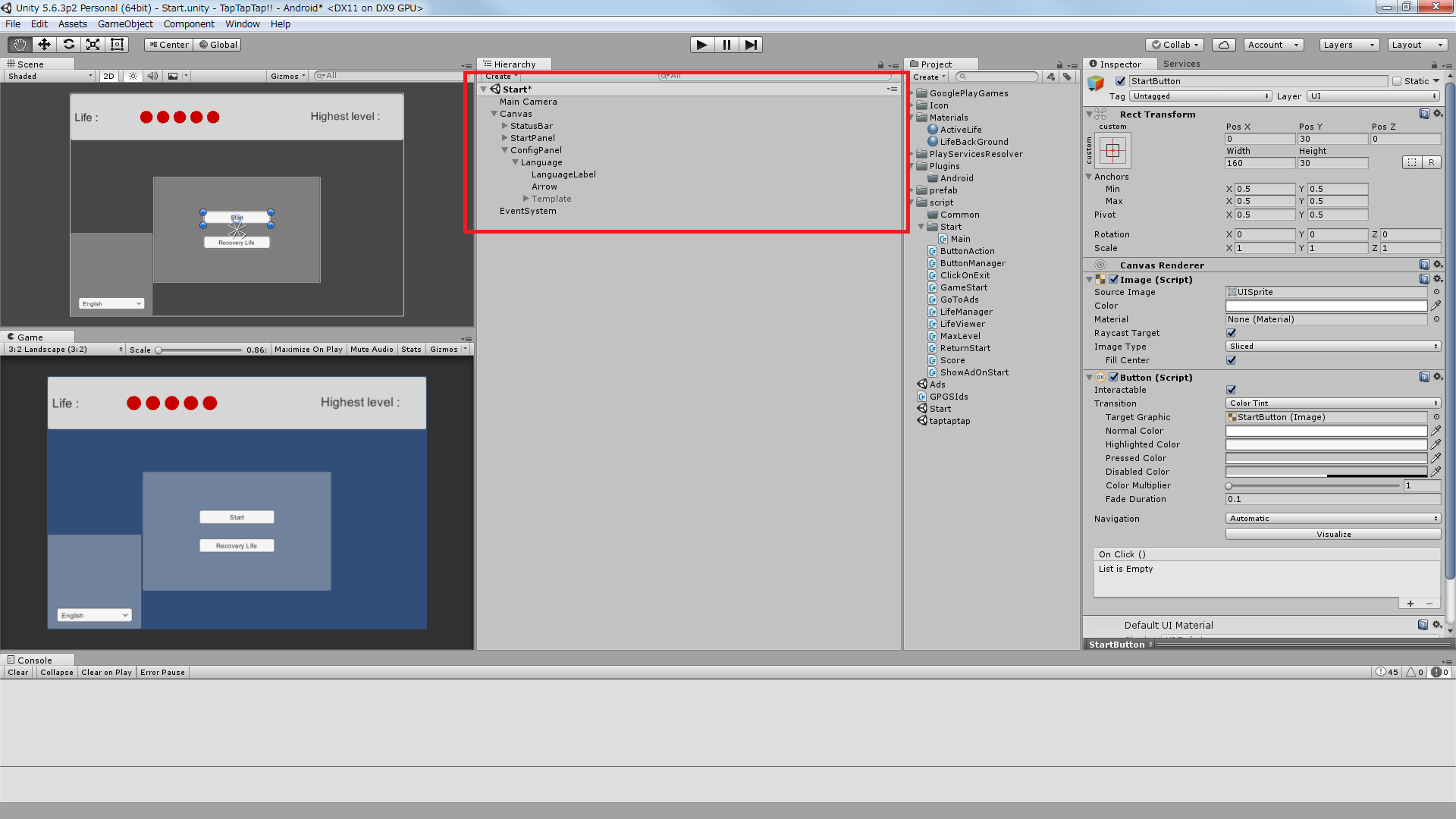Image resolution: width=1456 pixels, height=819 pixels.
Task: Open Transition dropdown Color Tint
Action: 1332,403
